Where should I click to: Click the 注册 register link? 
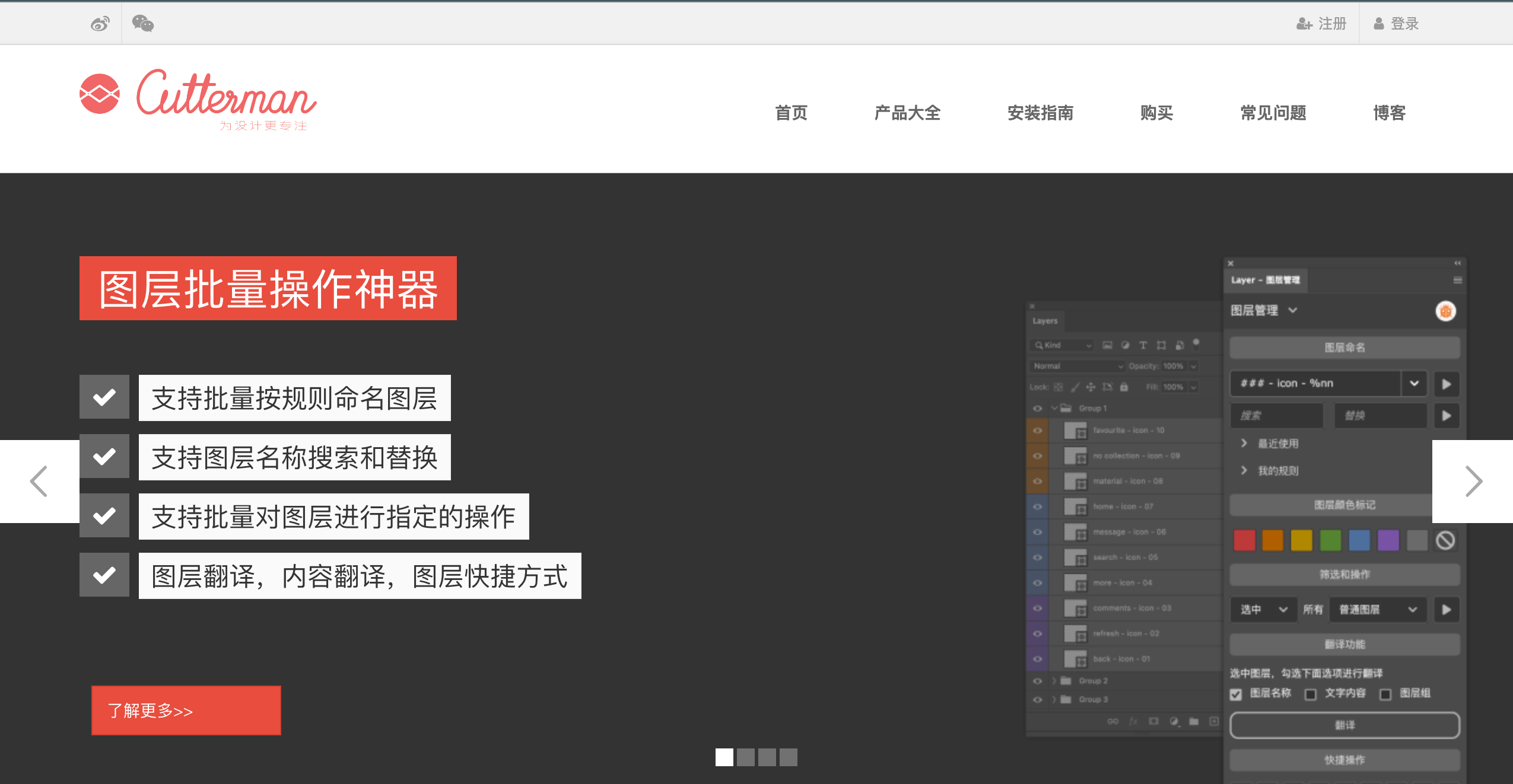click(x=1321, y=24)
